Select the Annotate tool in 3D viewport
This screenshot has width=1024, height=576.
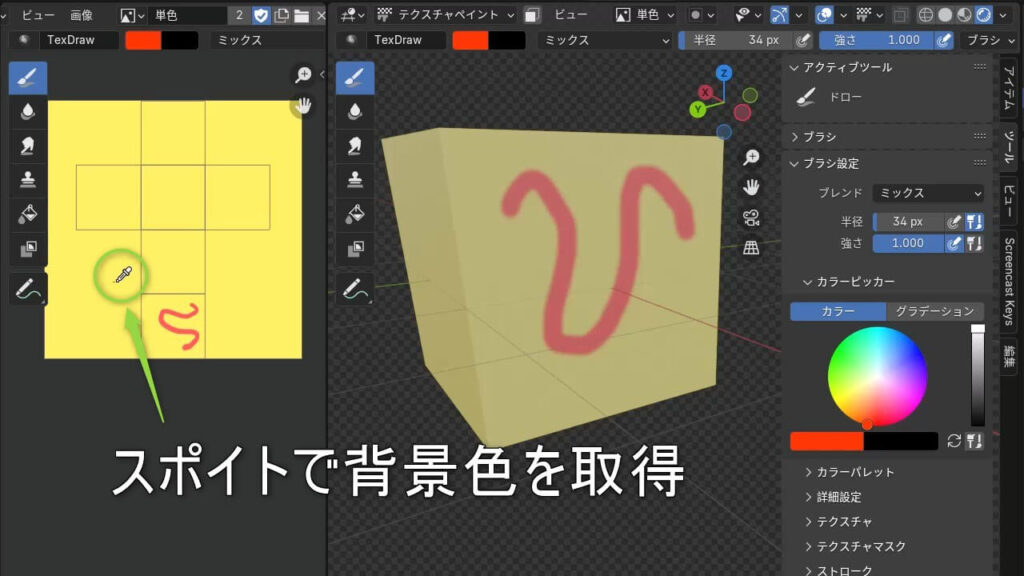[355, 289]
